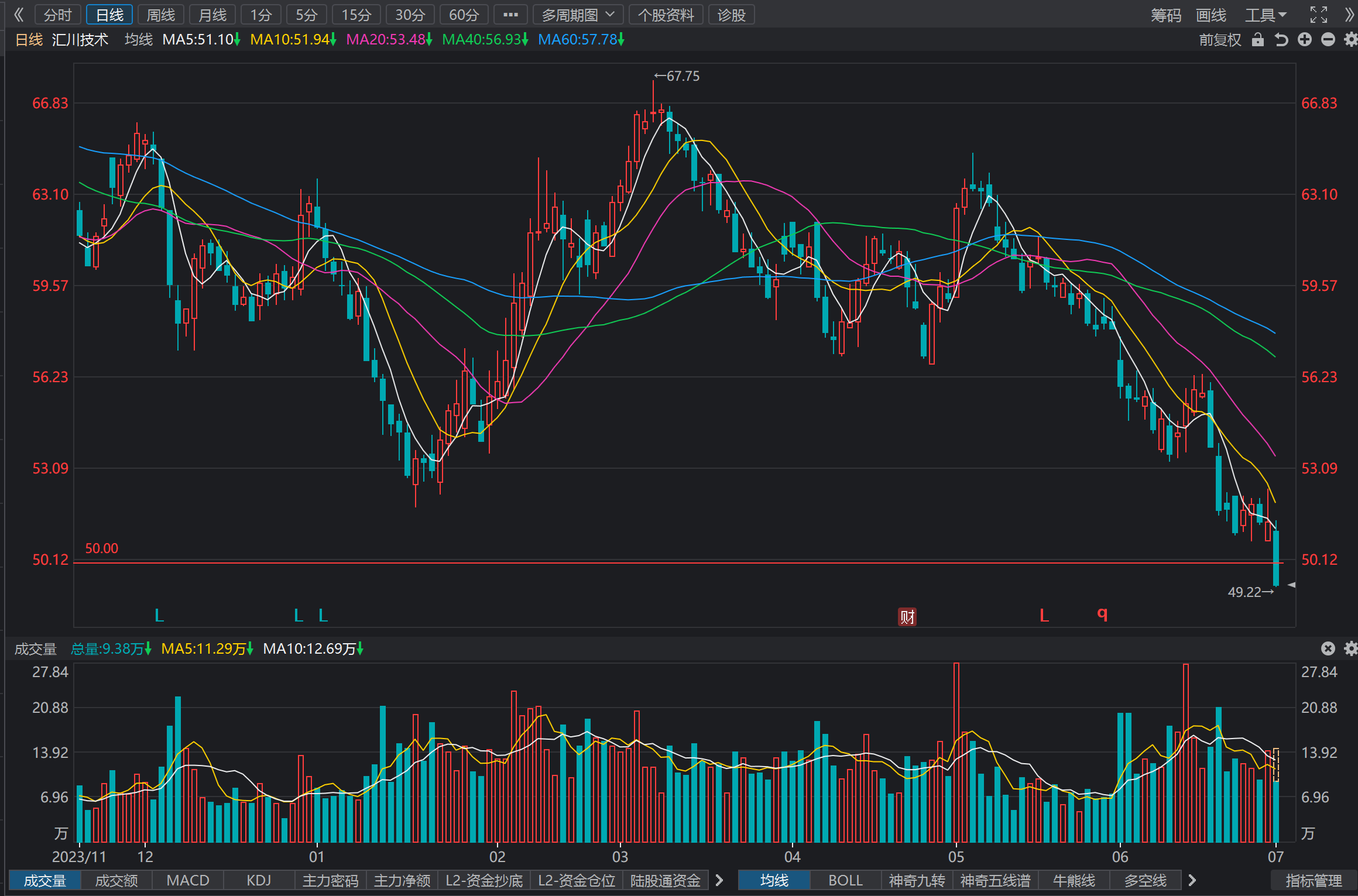Select the 成交量 volume indicator tab
Screen dimensions: 1358x896
45,880
